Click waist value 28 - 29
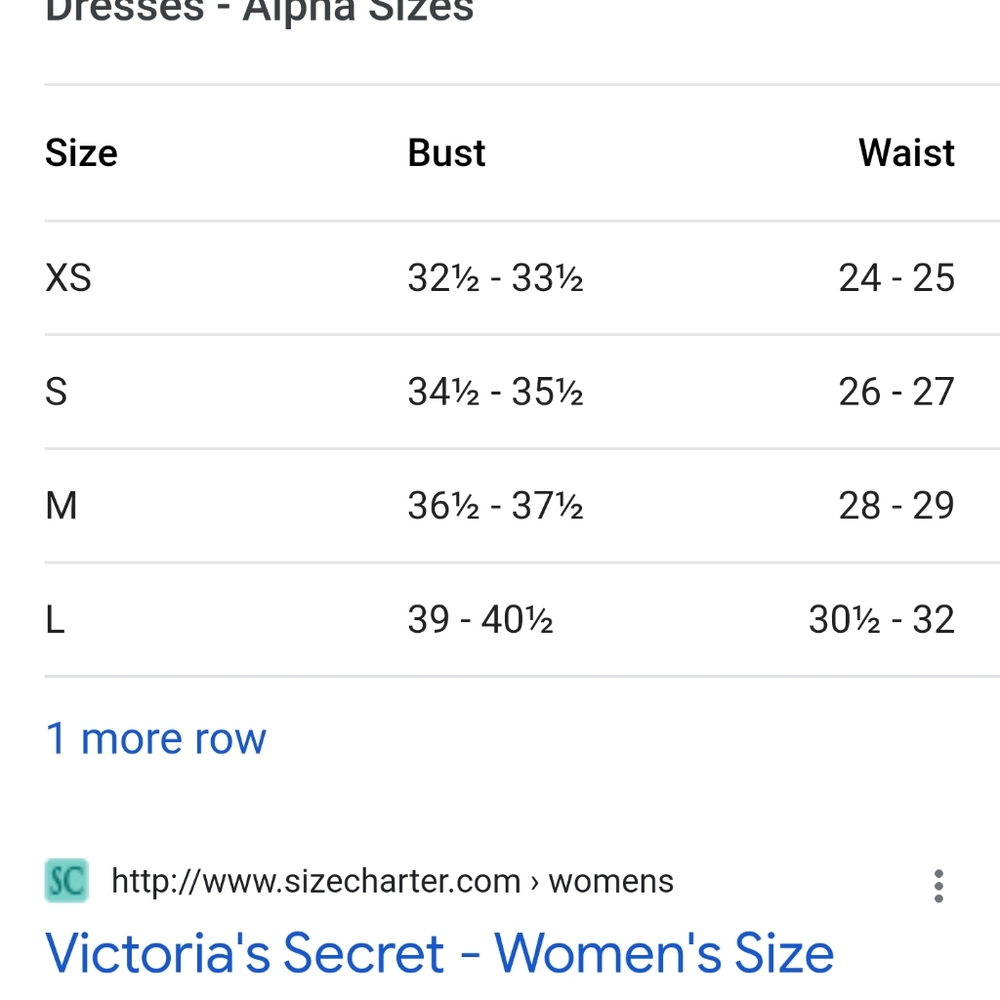The height and width of the screenshot is (1000, 1000). click(x=896, y=506)
